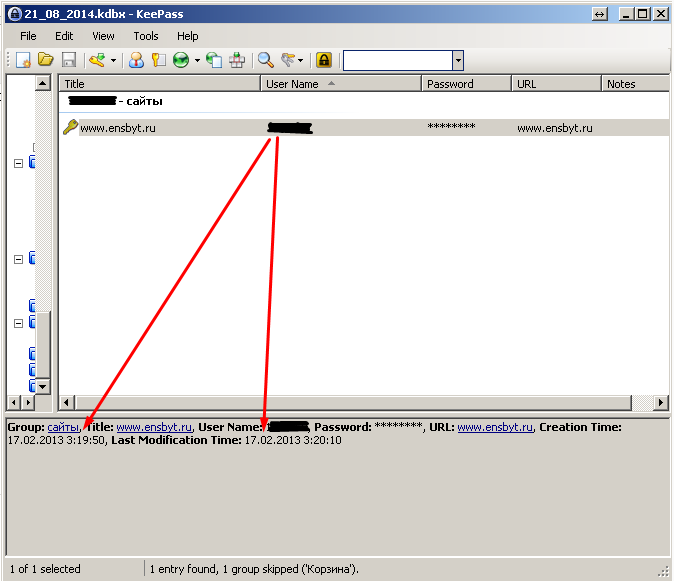Open the Title www.ensbyt.ru link in details pane

coord(154,427)
